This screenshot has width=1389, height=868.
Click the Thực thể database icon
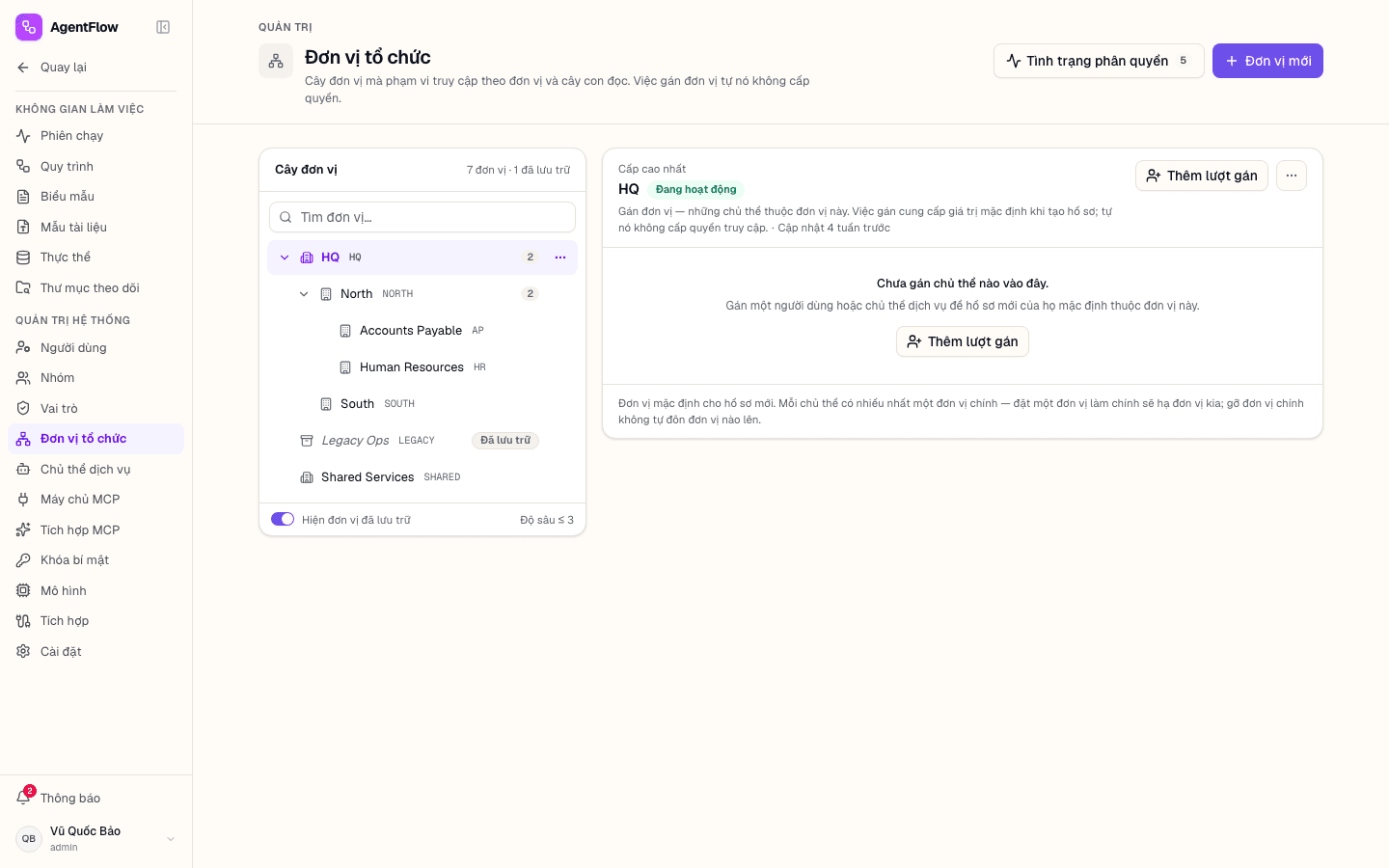(x=23, y=258)
